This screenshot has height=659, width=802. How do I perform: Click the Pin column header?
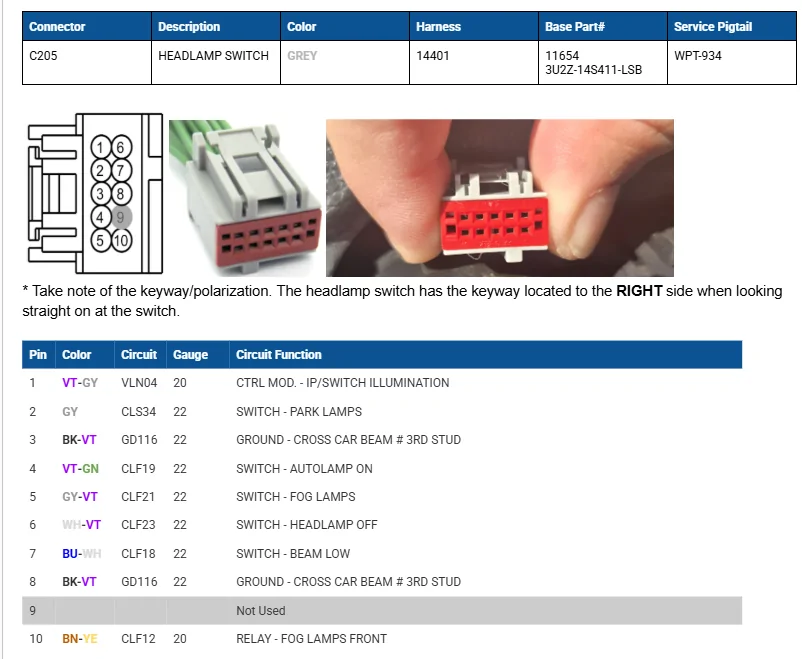tap(38, 355)
